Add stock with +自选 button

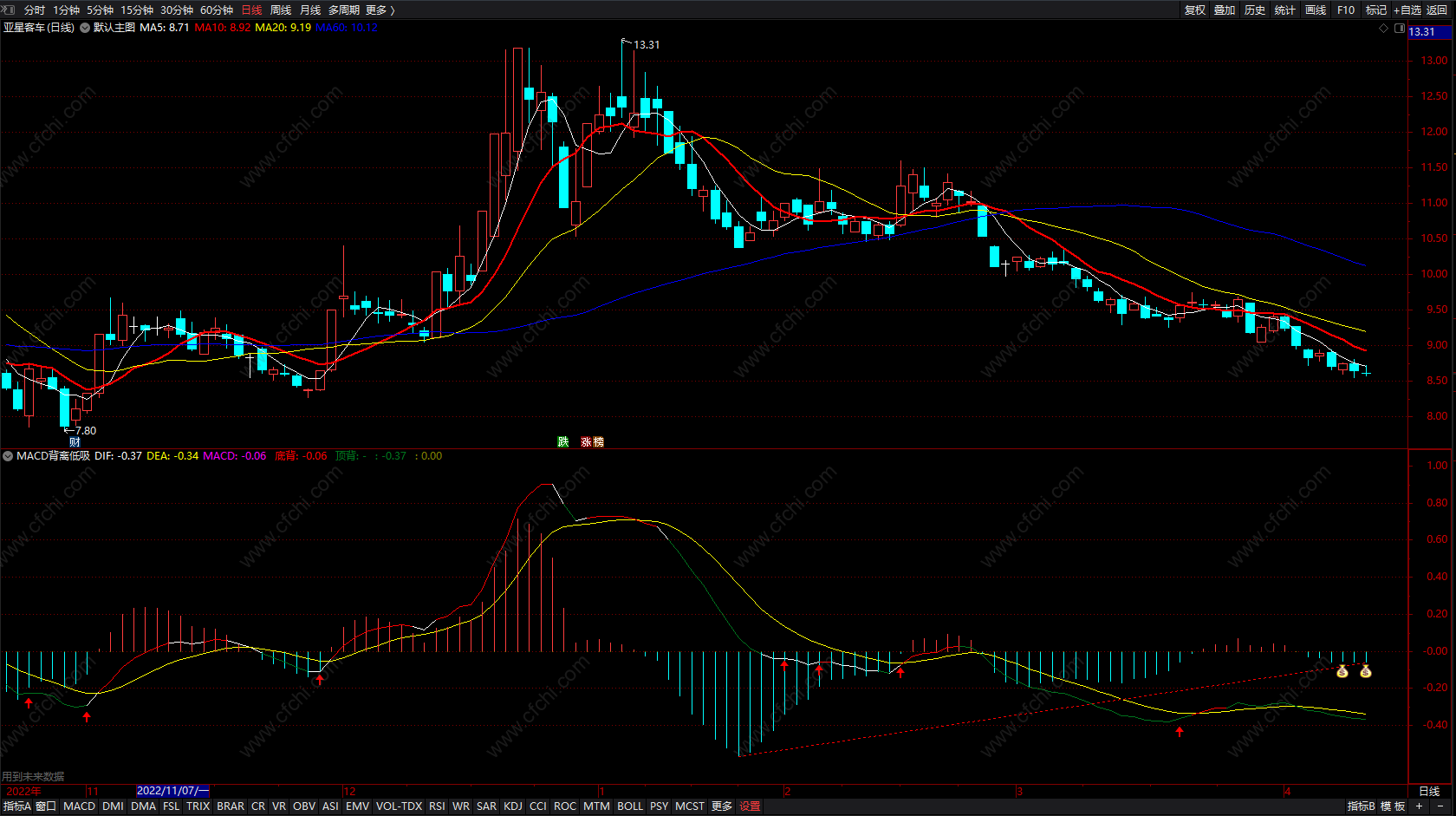(1407, 10)
